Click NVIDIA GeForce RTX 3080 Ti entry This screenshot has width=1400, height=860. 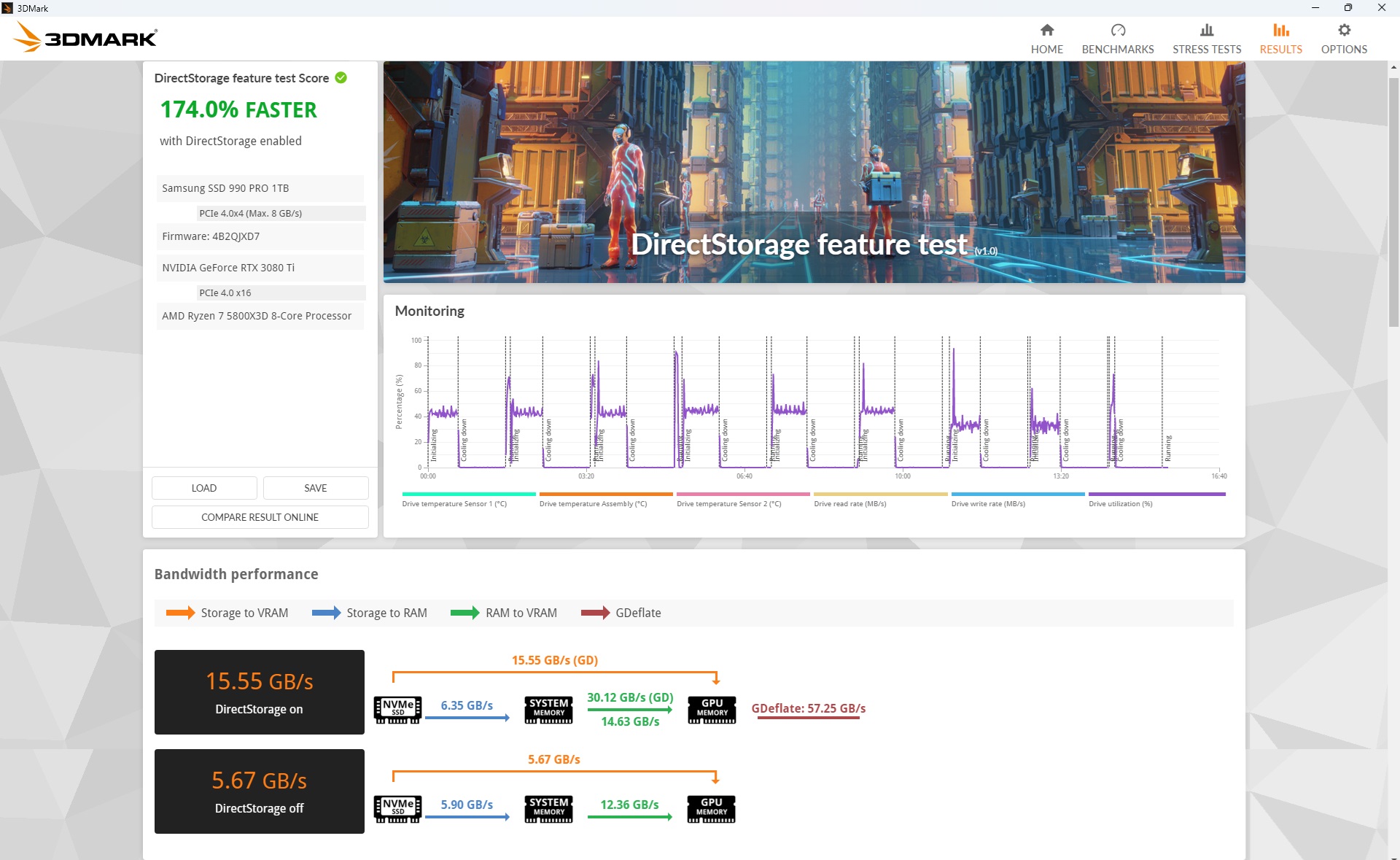[260, 268]
